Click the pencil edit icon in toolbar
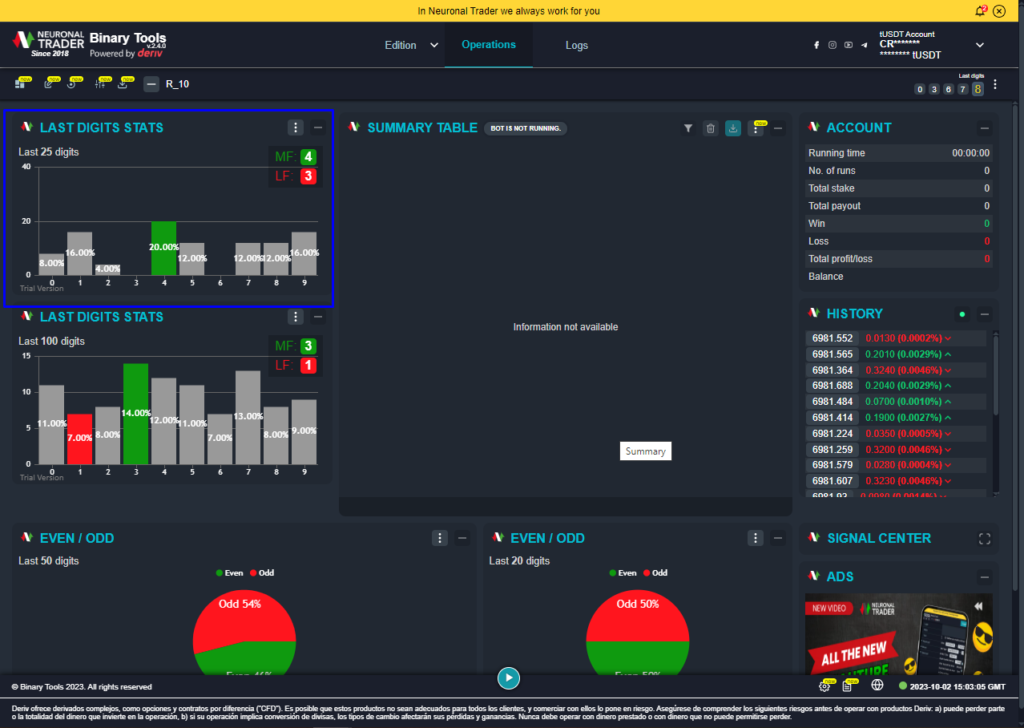 pyautogui.click(x=48, y=84)
